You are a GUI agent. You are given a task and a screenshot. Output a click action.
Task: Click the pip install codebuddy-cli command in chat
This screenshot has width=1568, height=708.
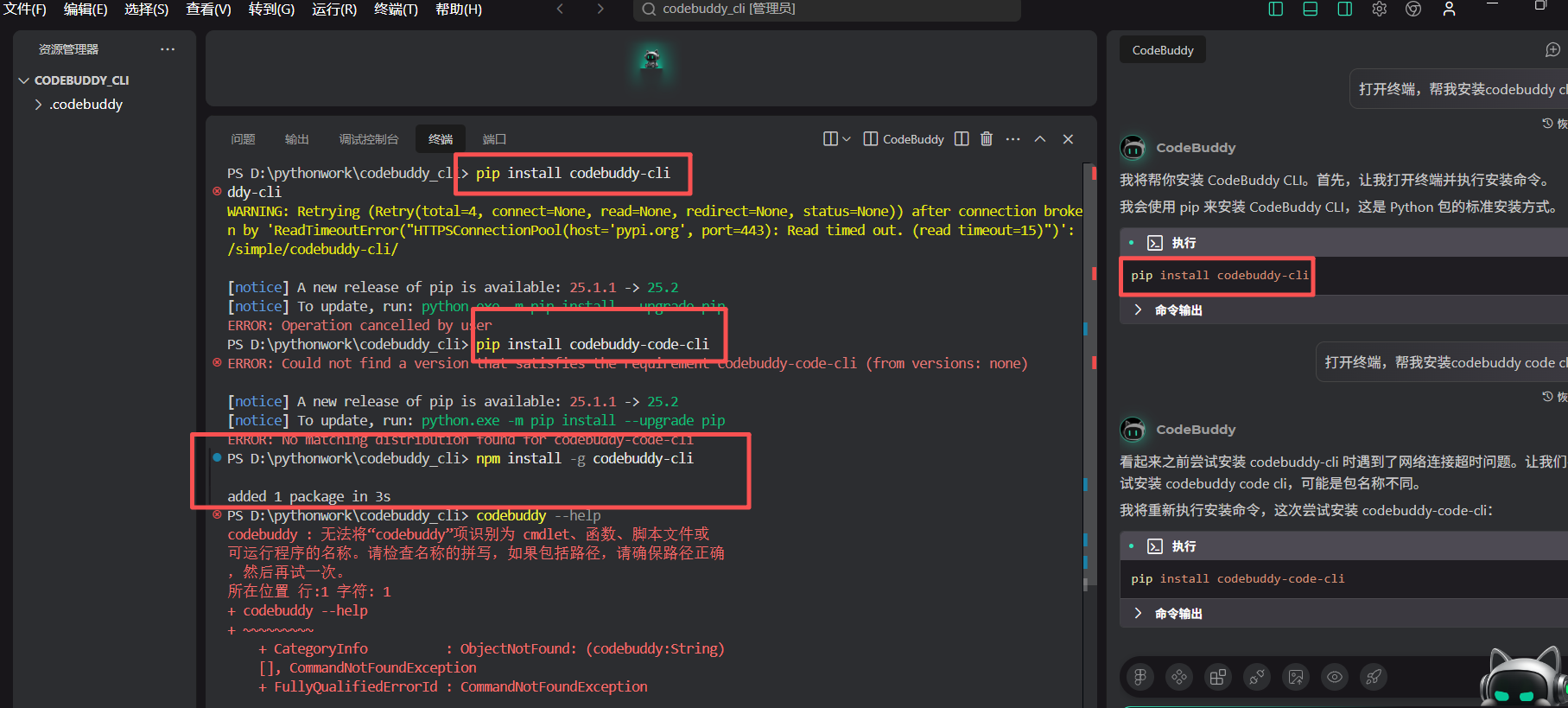pyautogui.click(x=1220, y=276)
